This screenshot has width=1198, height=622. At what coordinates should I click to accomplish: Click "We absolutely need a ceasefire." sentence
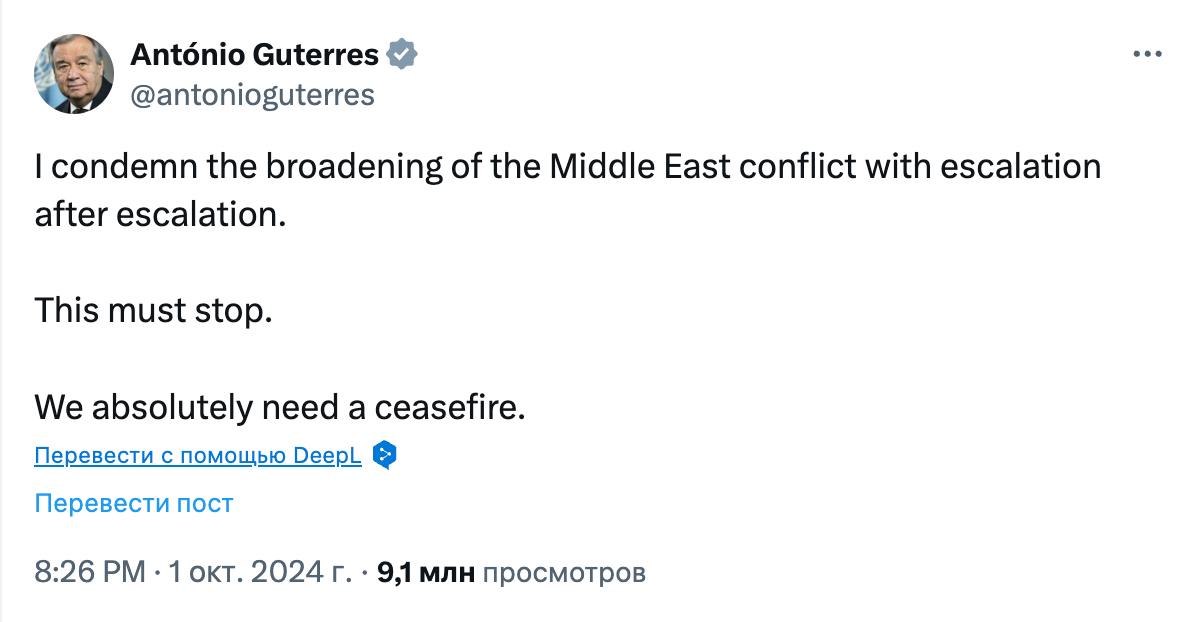(279, 407)
